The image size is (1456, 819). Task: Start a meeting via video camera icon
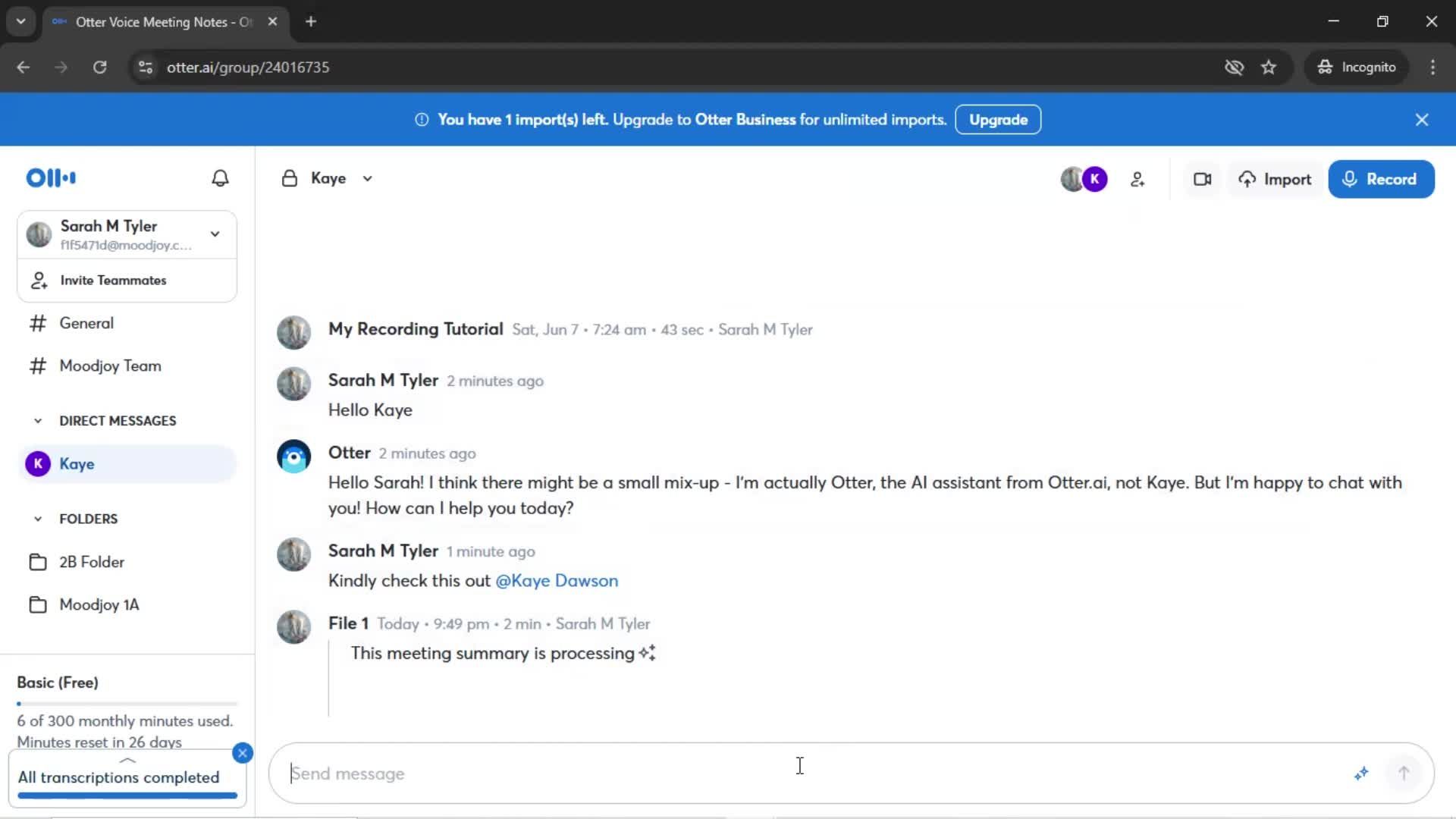[x=1202, y=179]
